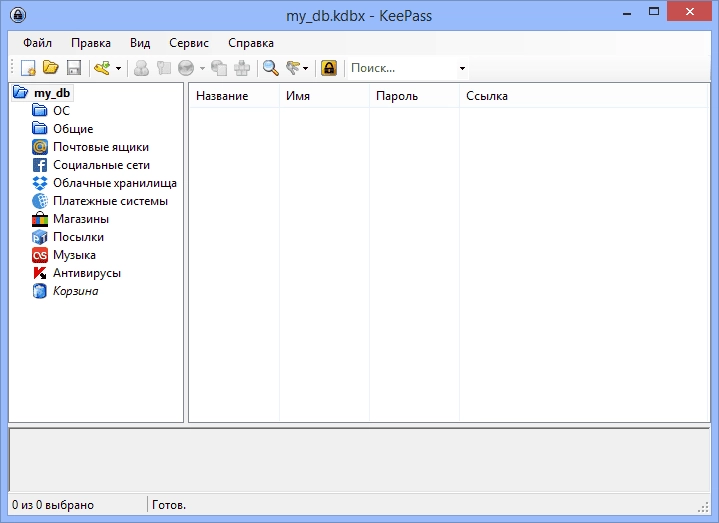
Task: Select the Корзина recycle bin group
Action: pyautogui.click(x=76, y=291)
